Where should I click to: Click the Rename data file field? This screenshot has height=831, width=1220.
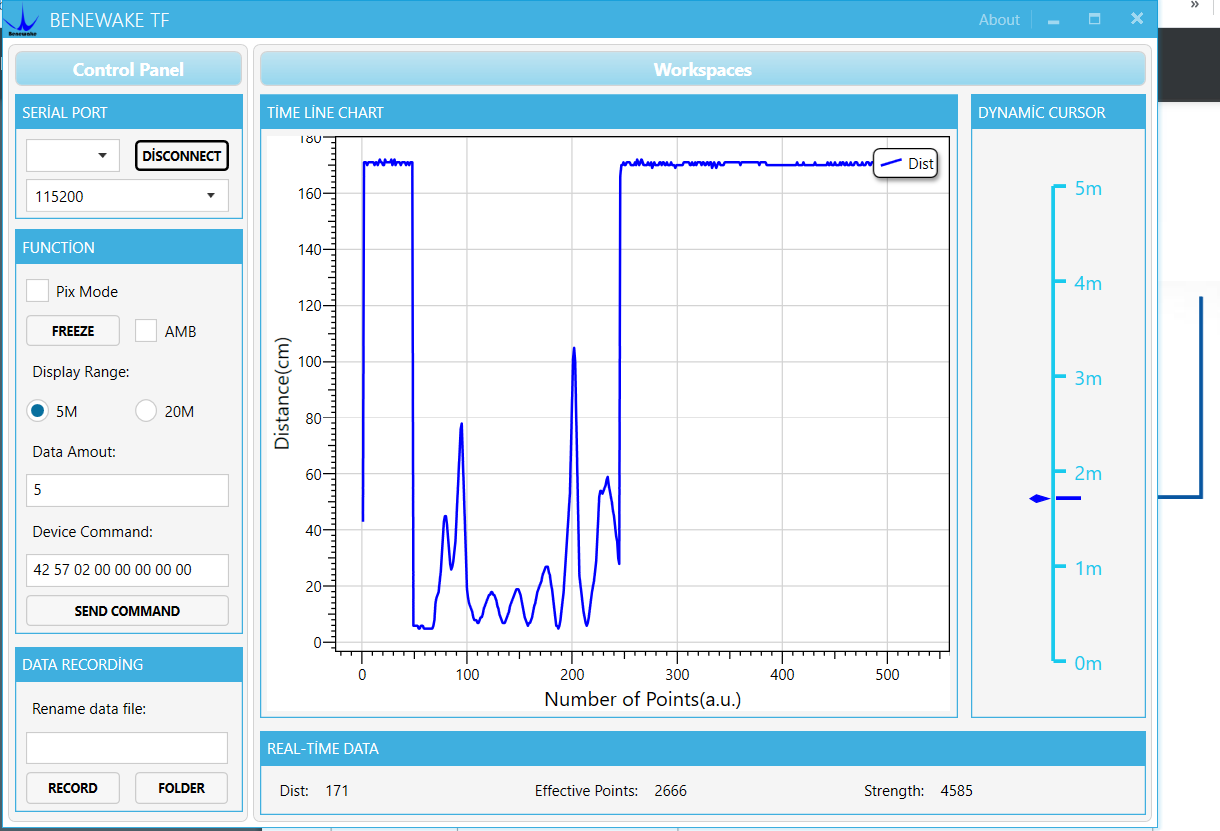pyautogui.click(x=127, y=748)
